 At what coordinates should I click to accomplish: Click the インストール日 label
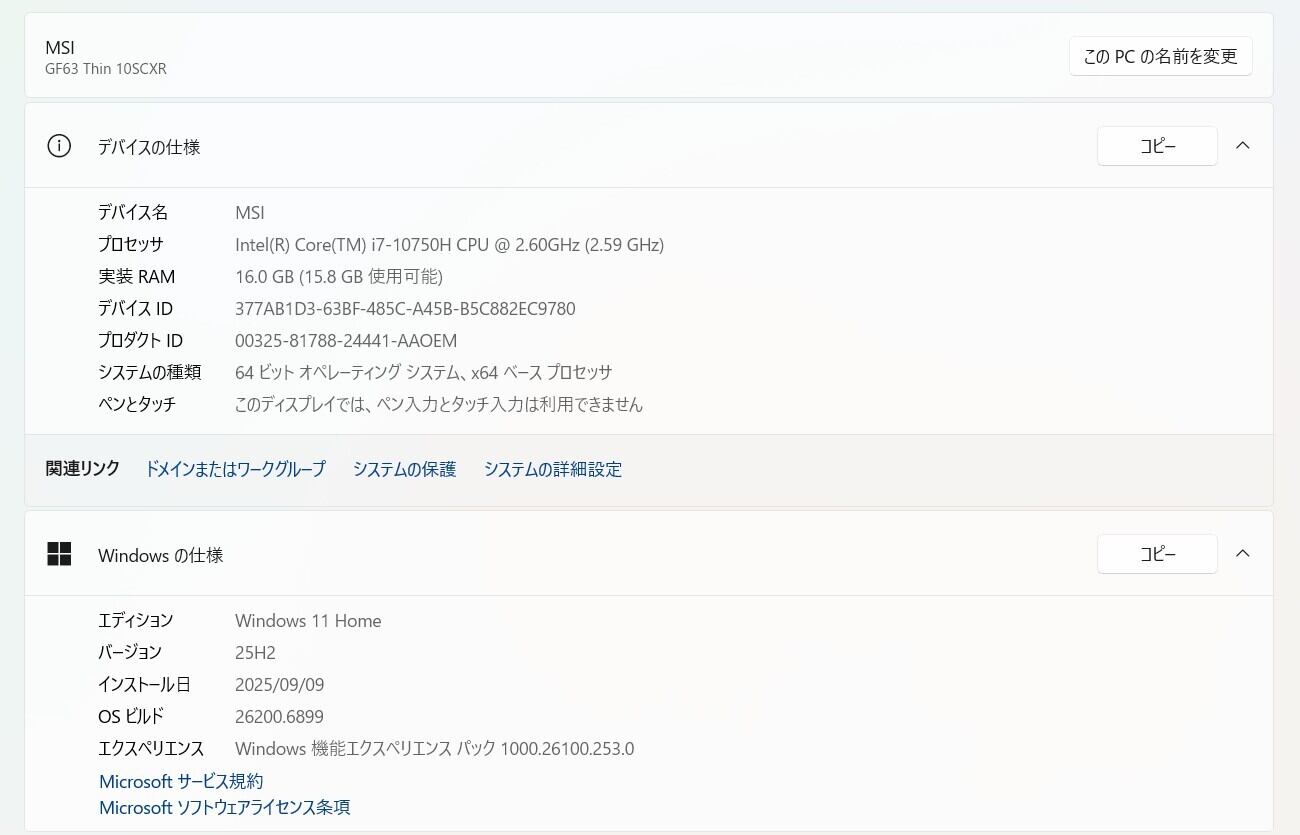pos(144,684)
